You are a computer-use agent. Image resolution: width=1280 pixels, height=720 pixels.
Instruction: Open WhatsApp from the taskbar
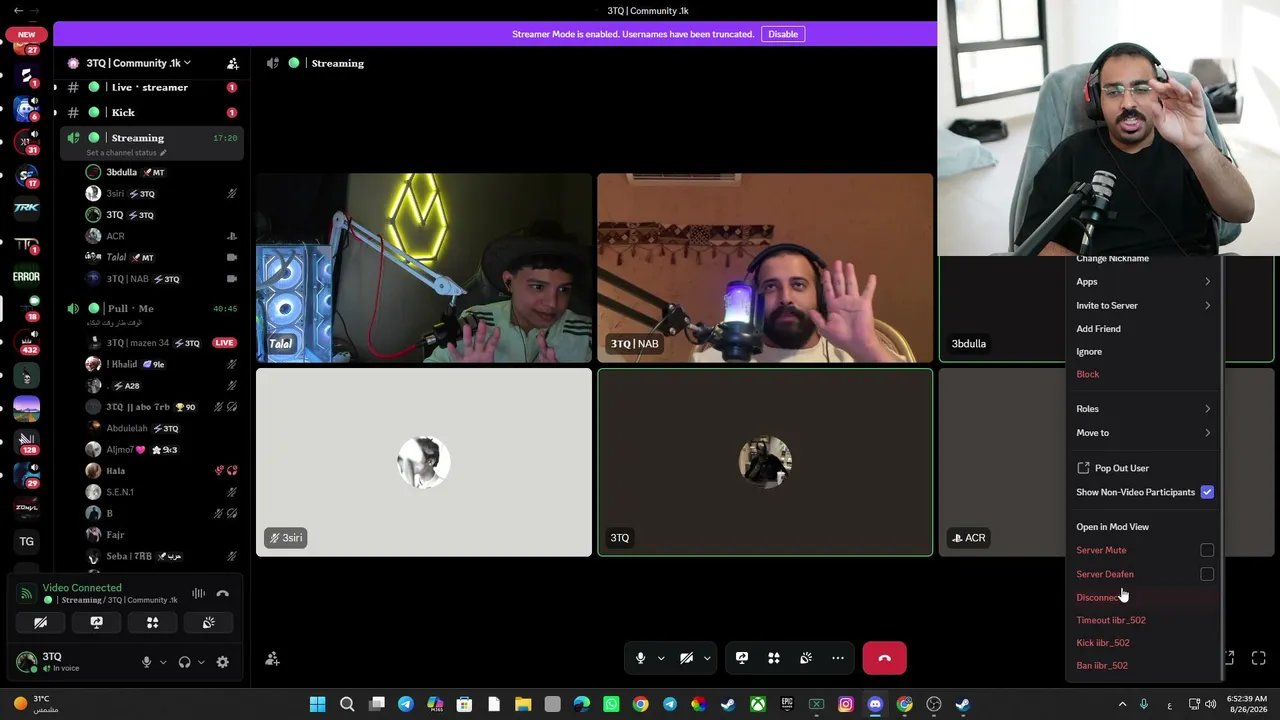tap(611, 704)
